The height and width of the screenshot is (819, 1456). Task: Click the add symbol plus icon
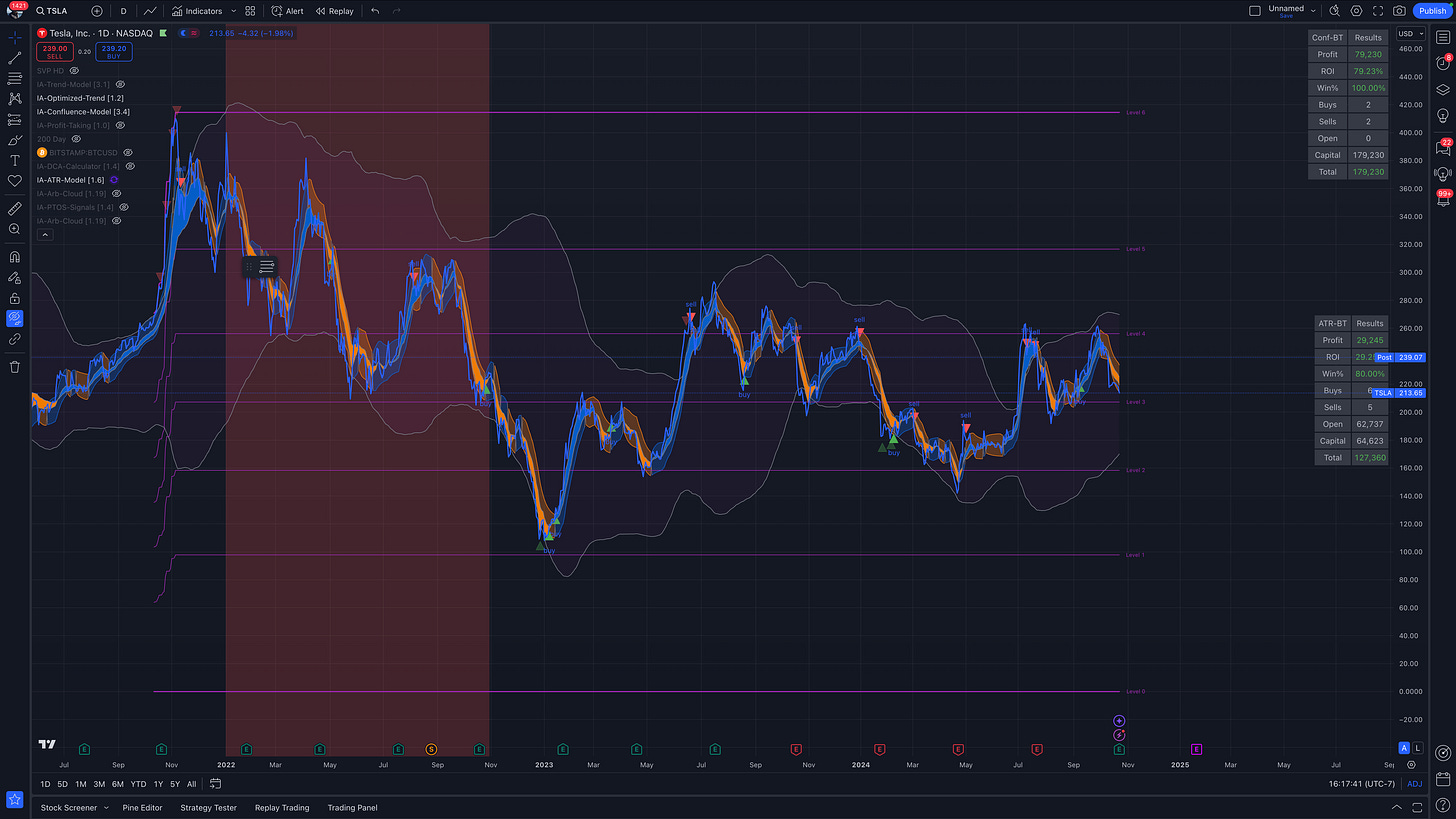(x=97, y=11)
